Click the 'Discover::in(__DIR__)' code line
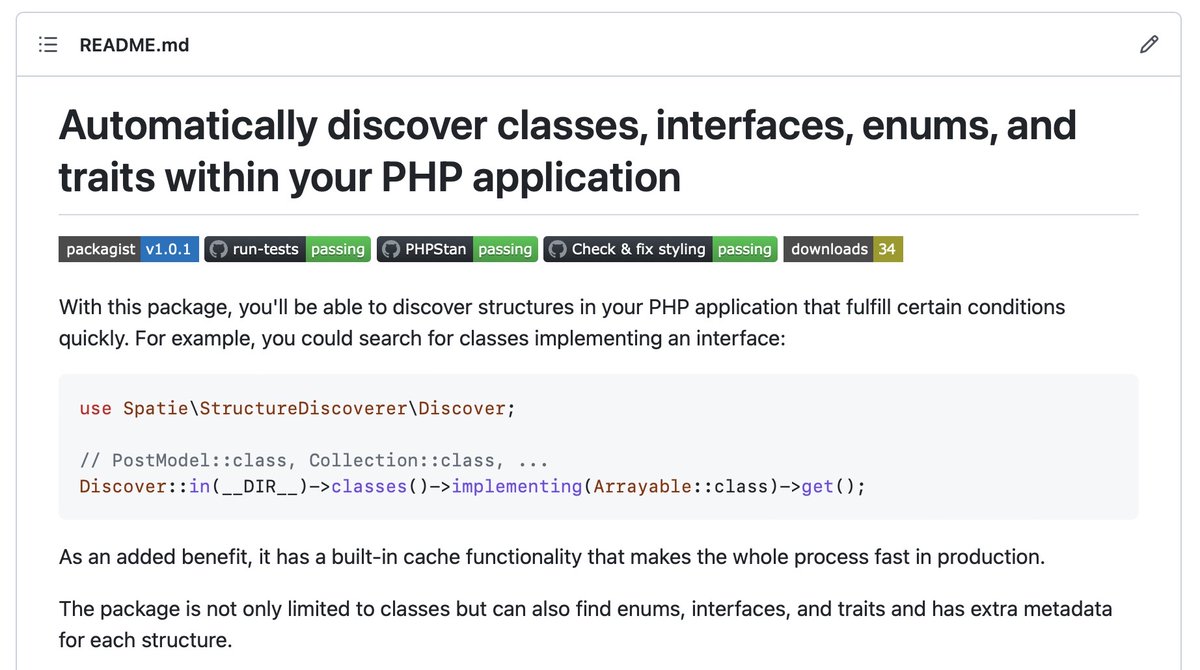 [x=472, y=487]
